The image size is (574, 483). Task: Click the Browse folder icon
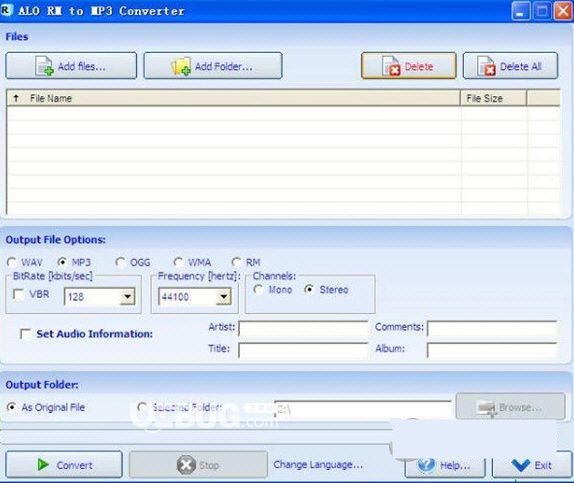click(x=486, y=408)
